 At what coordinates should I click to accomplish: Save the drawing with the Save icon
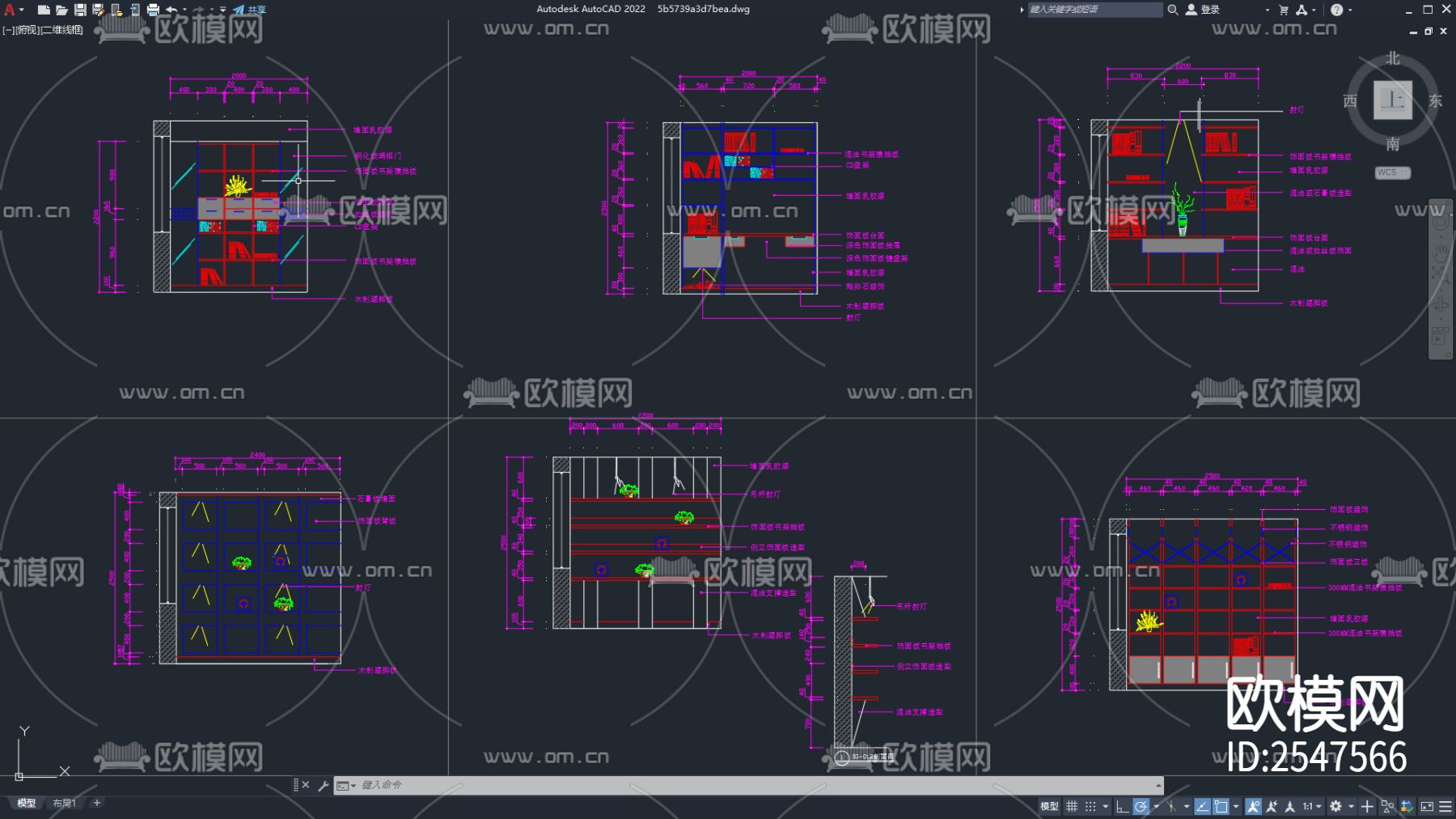80,10
